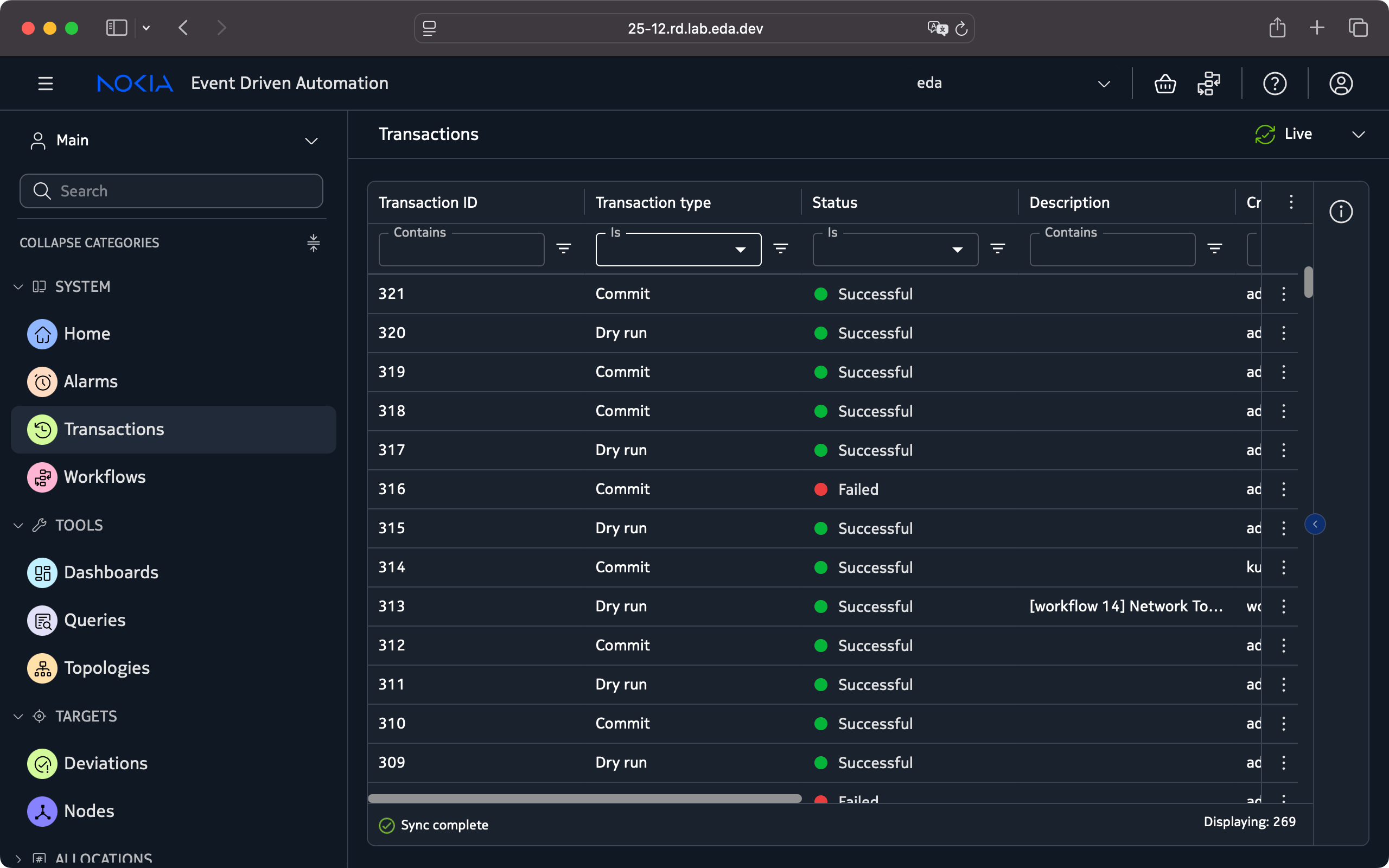Open row actions menu for transaction 316
1389x868 pixels.
pos(1283,489)
